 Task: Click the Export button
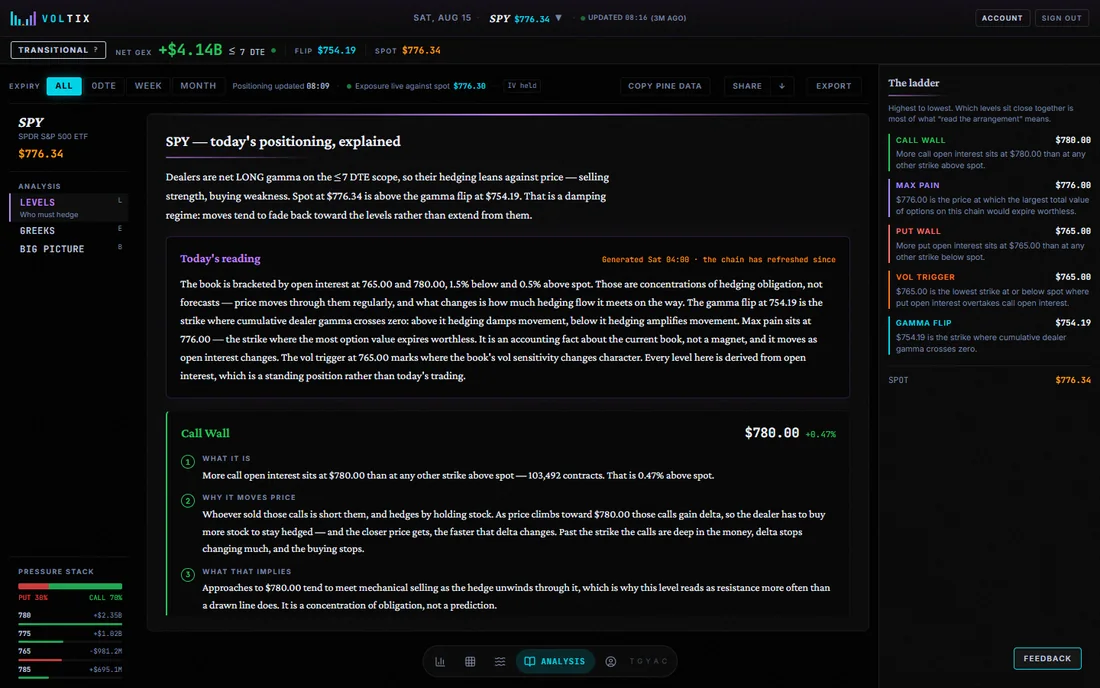[x=833, y=86]
